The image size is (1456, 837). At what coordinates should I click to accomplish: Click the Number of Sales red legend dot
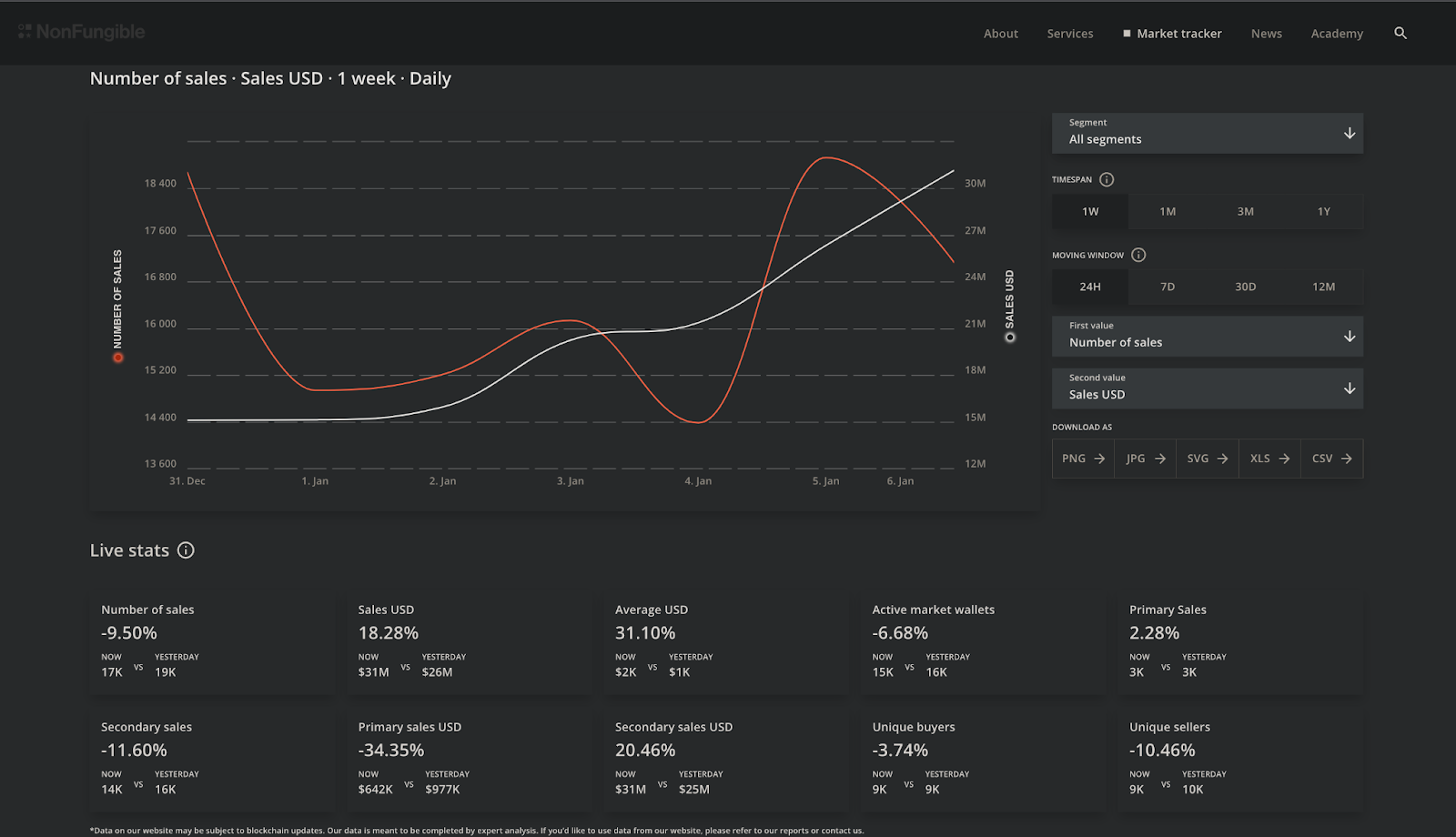(117, 358)
